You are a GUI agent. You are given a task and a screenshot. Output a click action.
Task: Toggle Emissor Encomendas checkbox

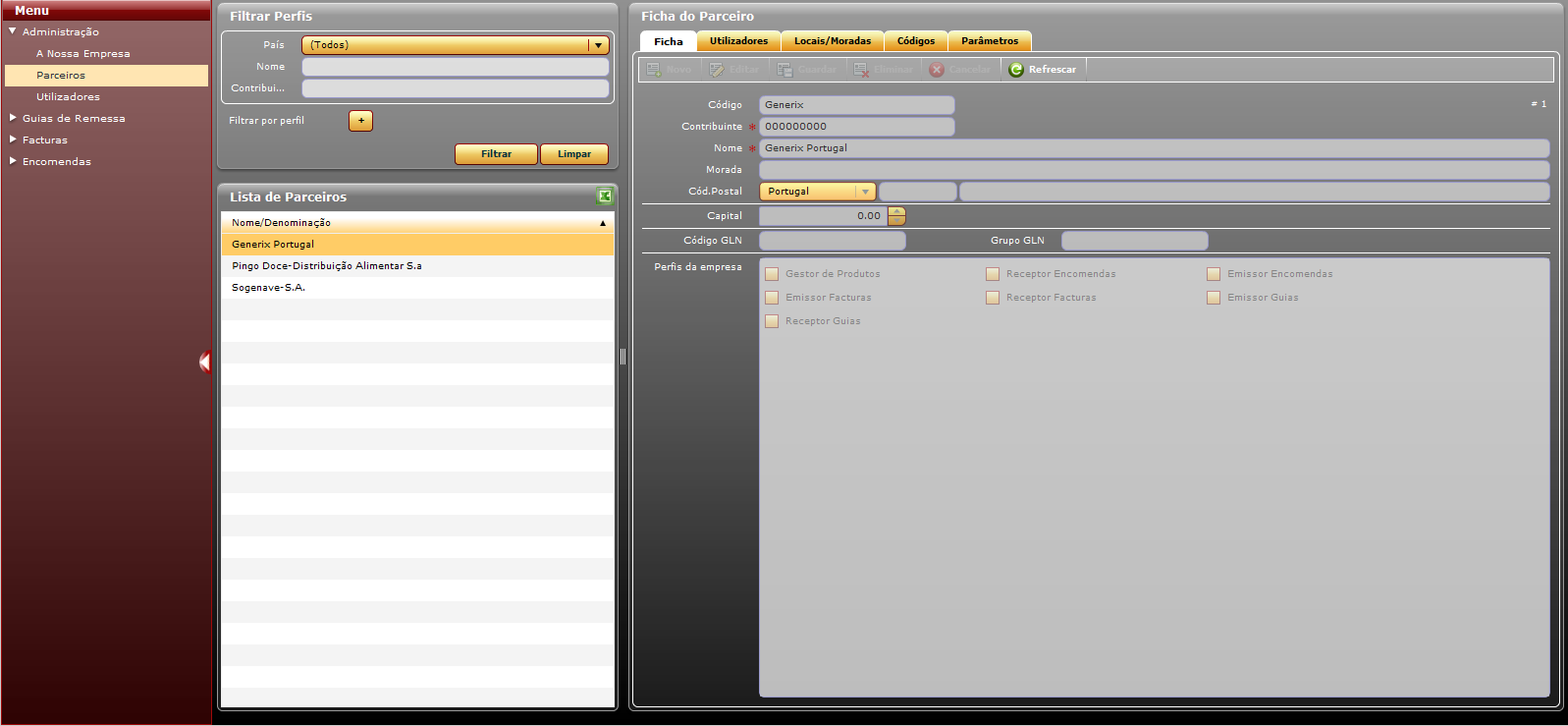coord(1214,274)
